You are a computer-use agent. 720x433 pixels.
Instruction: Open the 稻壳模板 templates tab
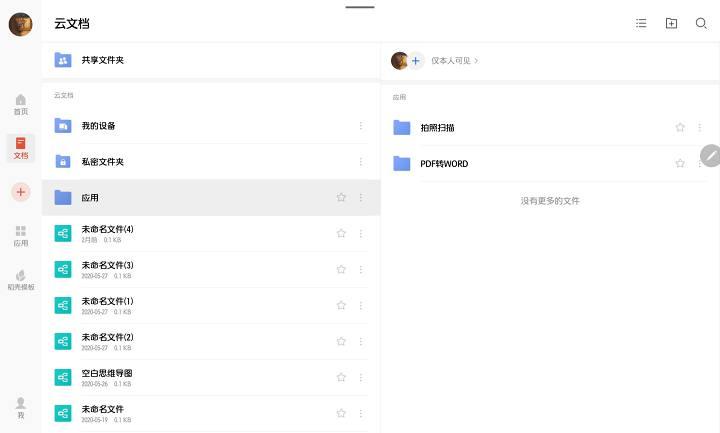pos(21,280)
